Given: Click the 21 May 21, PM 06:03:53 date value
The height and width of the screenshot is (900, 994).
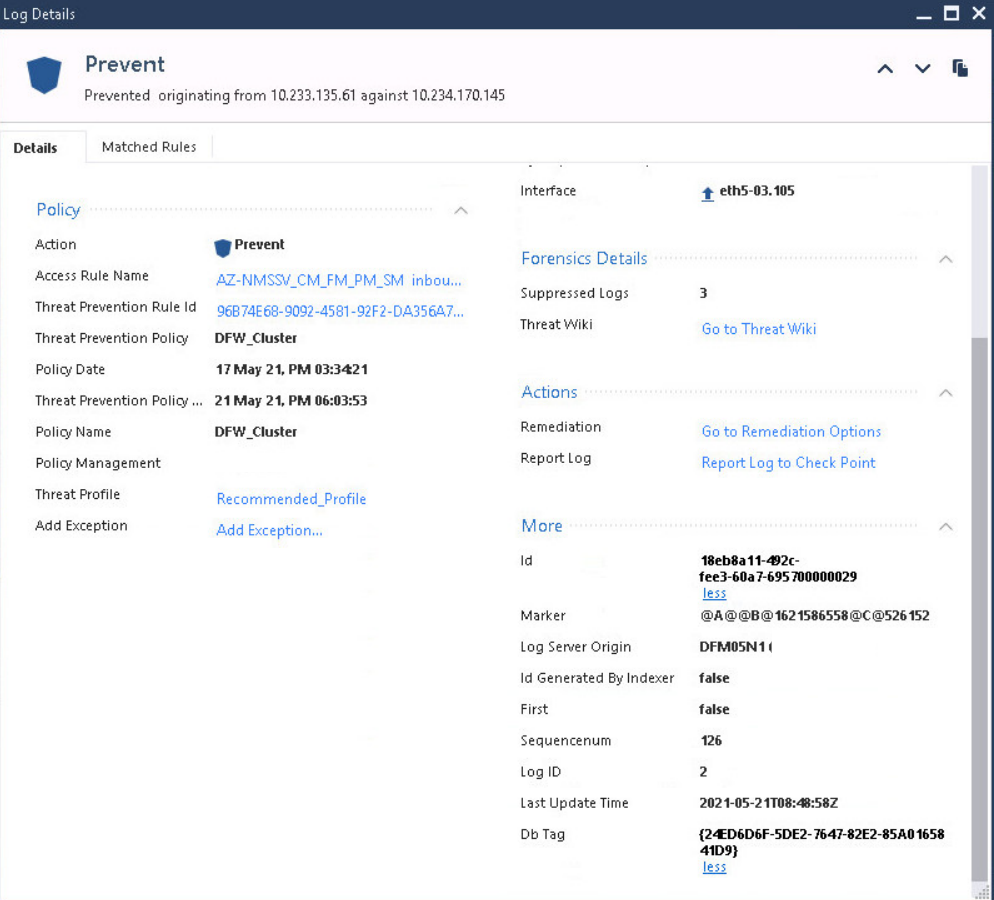Looking at the screenshot, I should [291, 401].
